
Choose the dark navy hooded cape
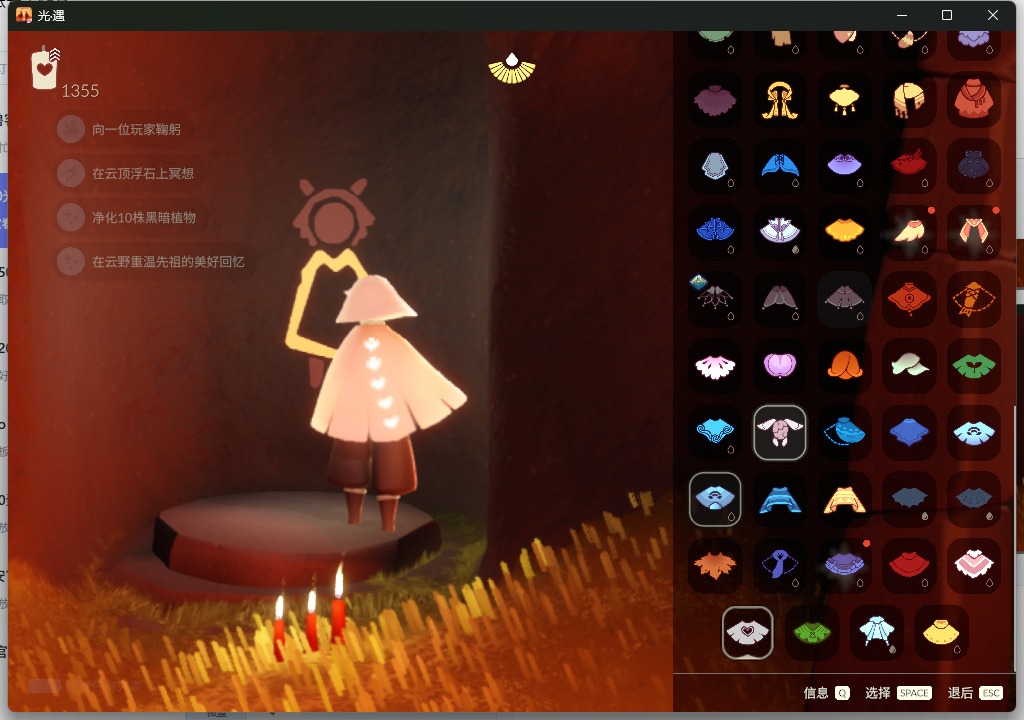[x=972, y=165]
